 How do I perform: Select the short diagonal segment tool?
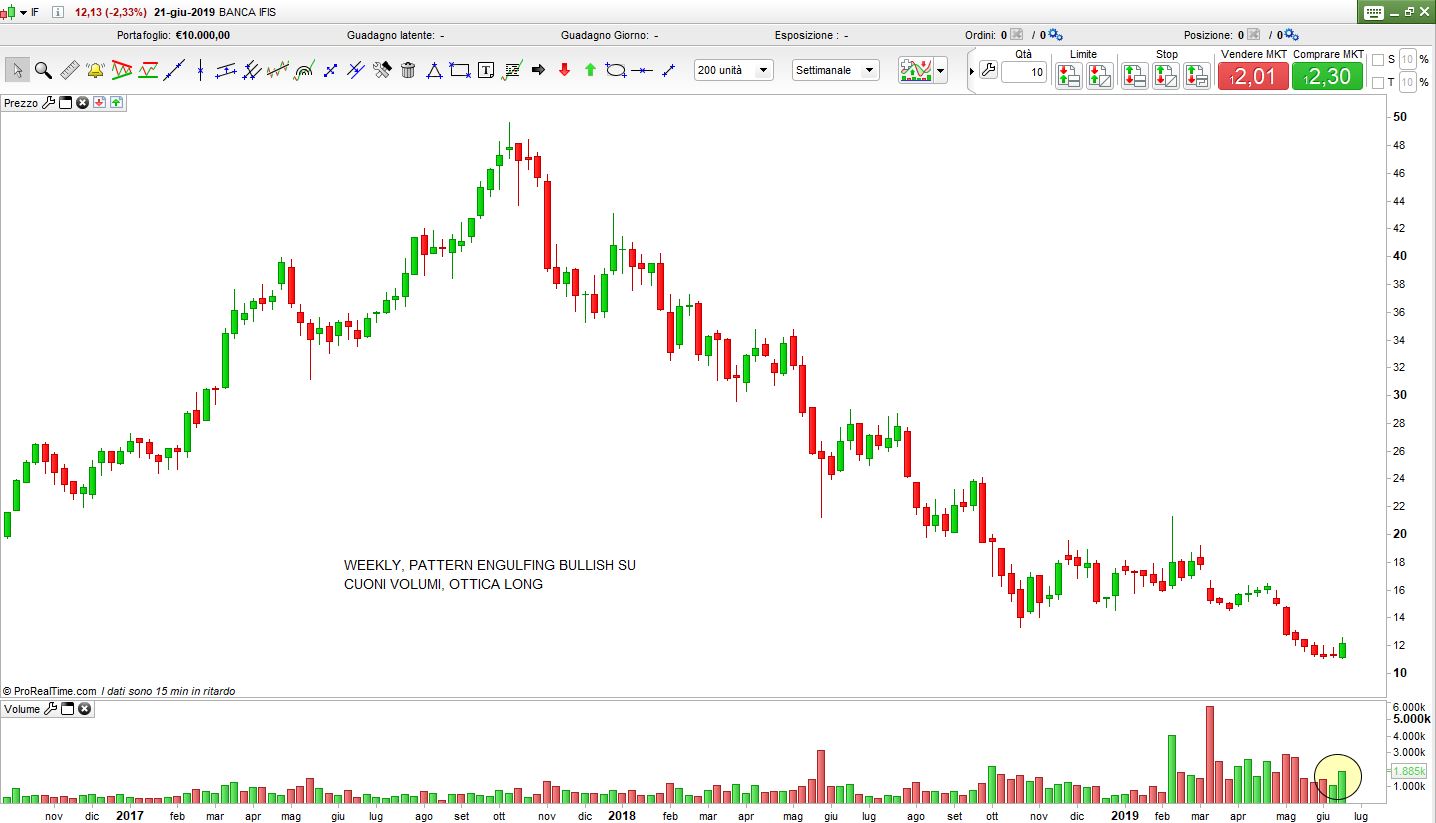pos(668,70)
